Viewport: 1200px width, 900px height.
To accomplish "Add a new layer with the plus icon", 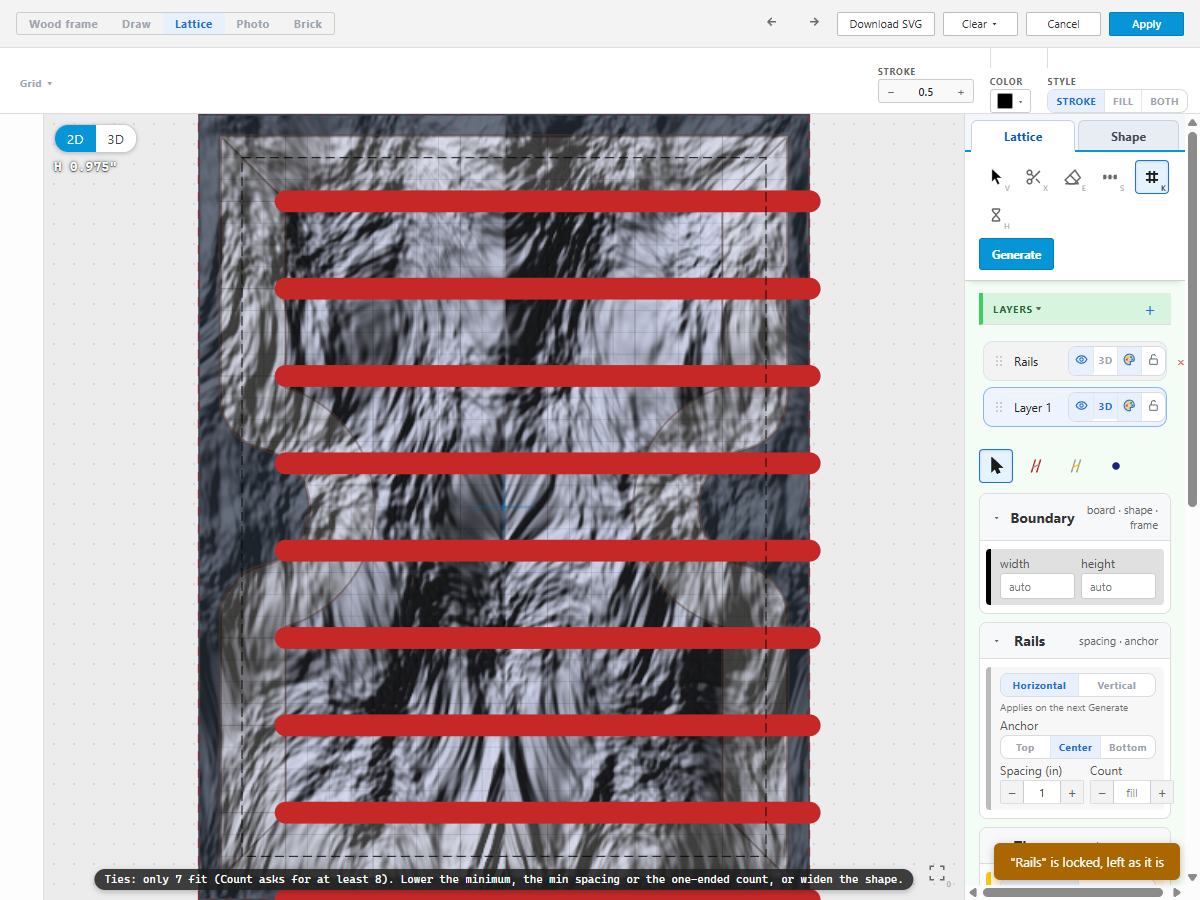I will (1150, 310).
